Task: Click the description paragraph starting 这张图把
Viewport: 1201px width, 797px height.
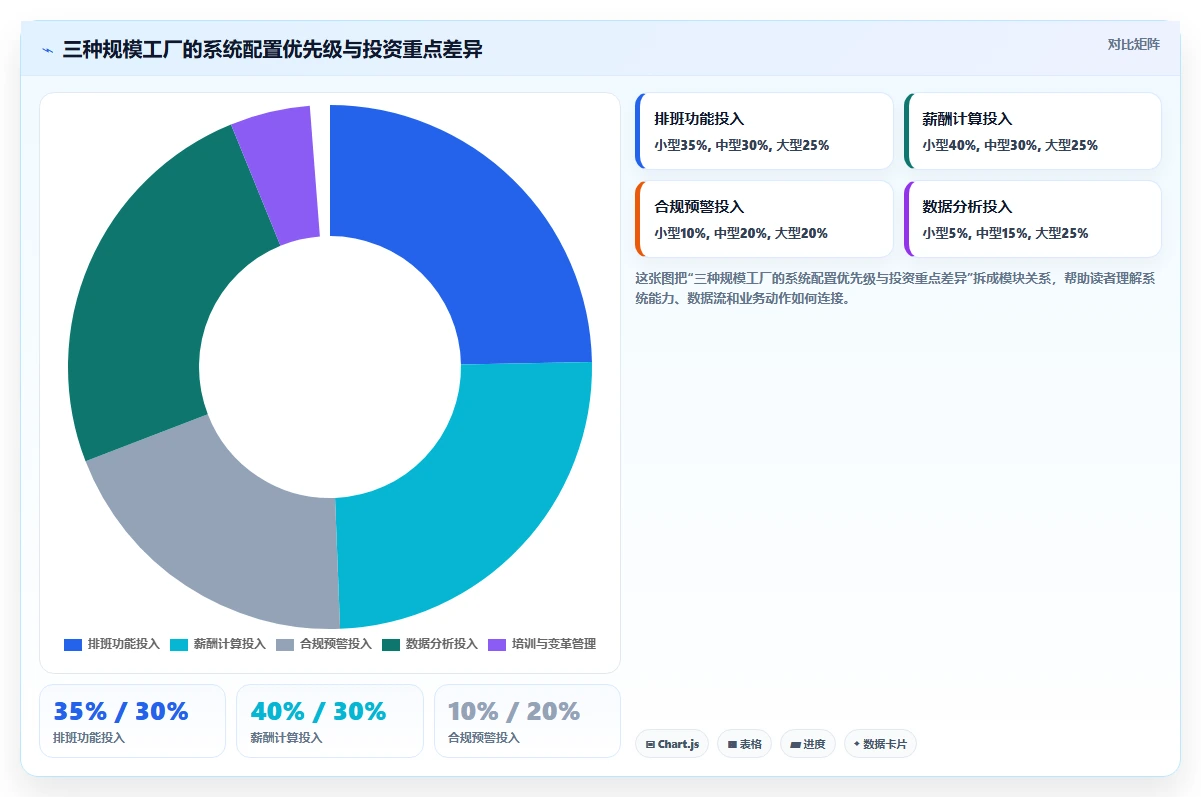Action: pos(895,288)
